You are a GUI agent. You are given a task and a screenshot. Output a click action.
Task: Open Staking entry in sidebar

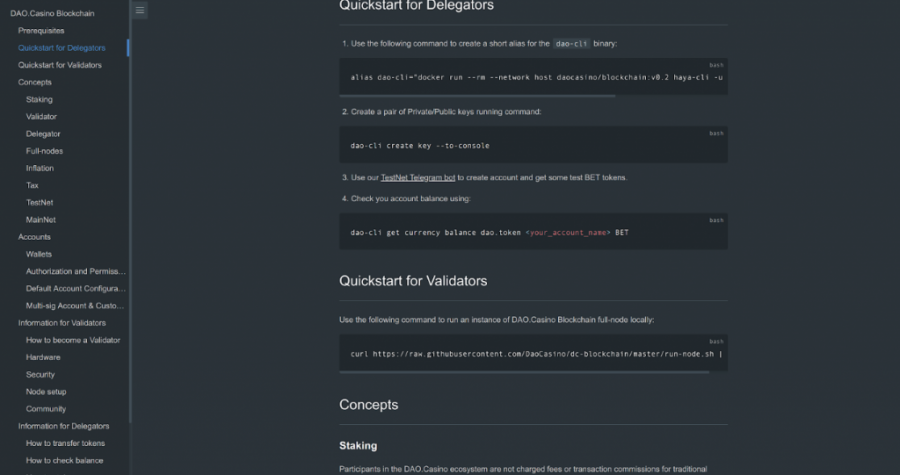point(39,99)
